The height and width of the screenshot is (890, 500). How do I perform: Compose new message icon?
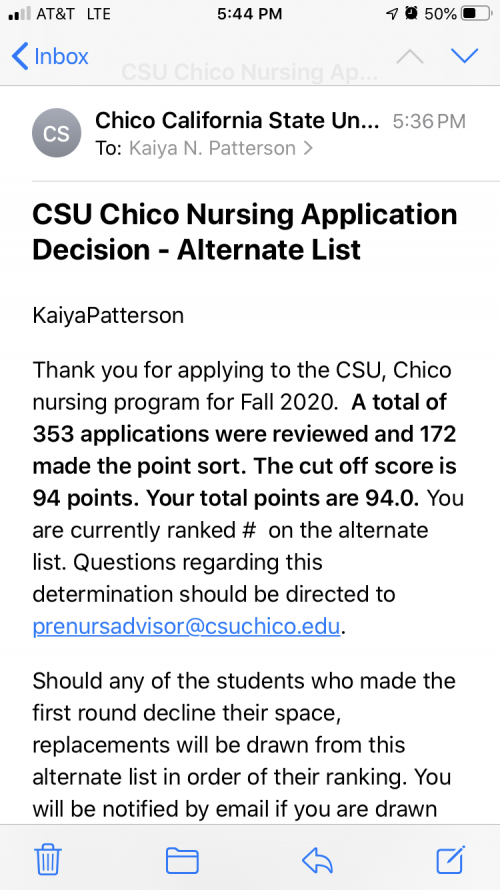pyautogui.click(x=451, y=859)
